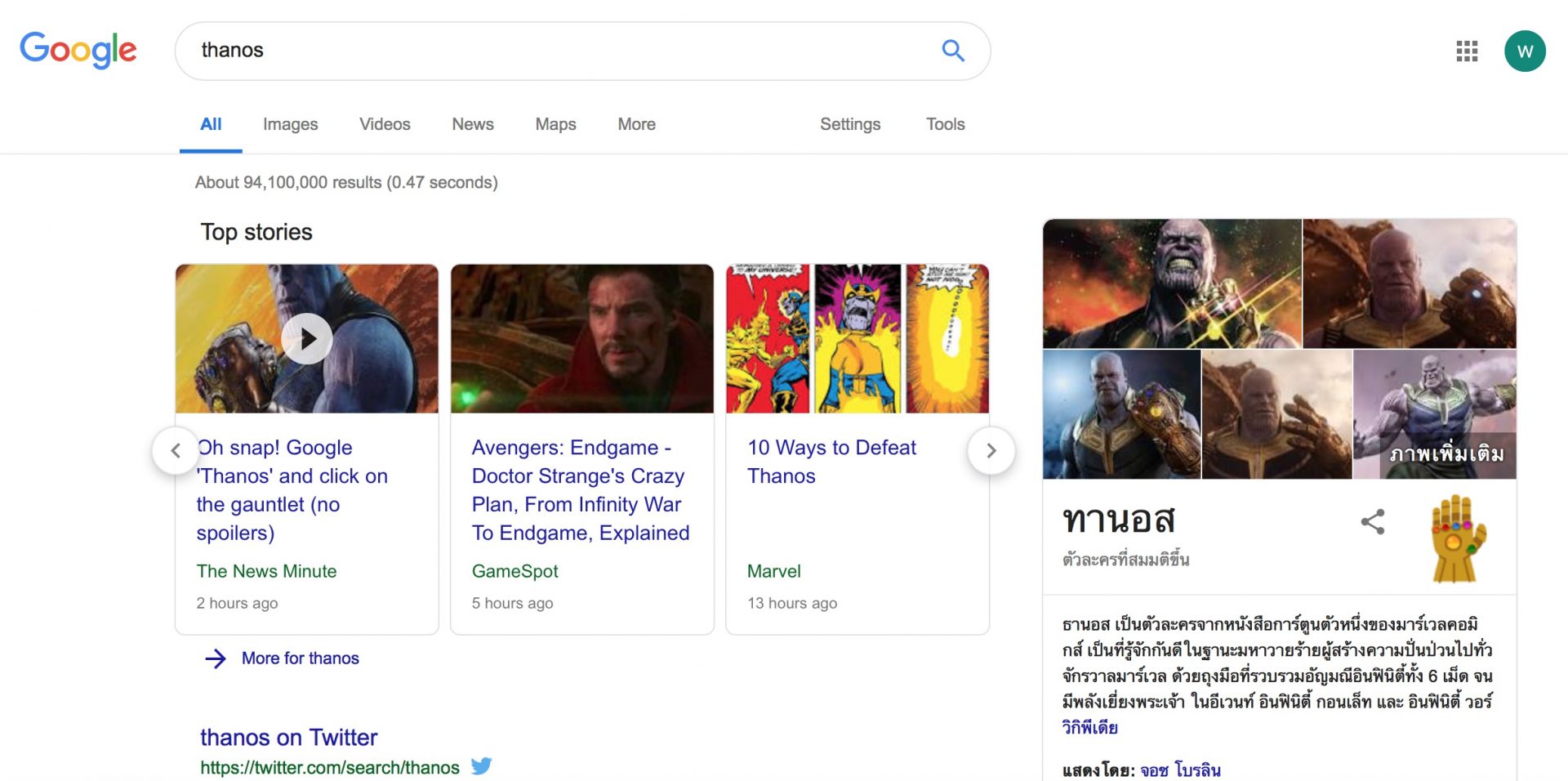
Task: Open the วิกิพีเดีย Wikipedia link
Action: point(1089,727)
